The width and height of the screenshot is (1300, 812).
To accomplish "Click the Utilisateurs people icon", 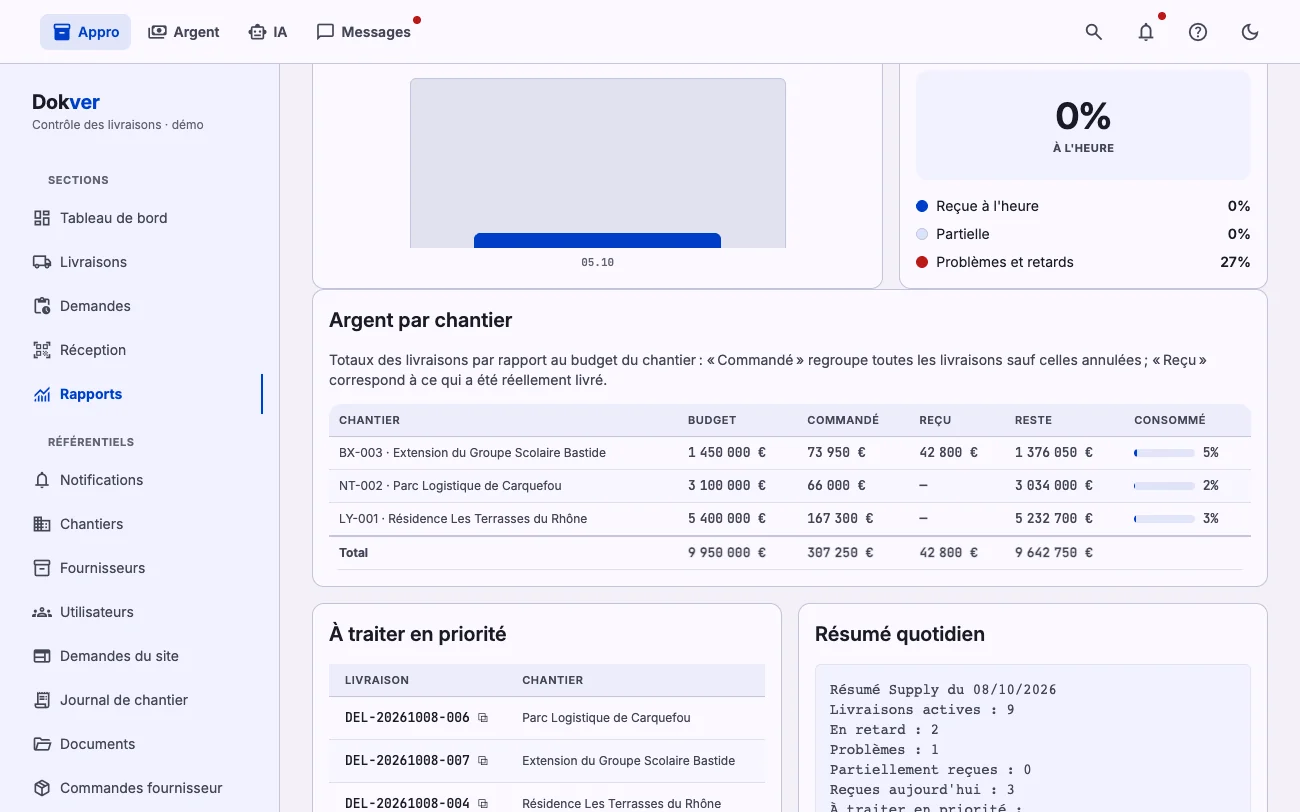I will click(42, 612).
